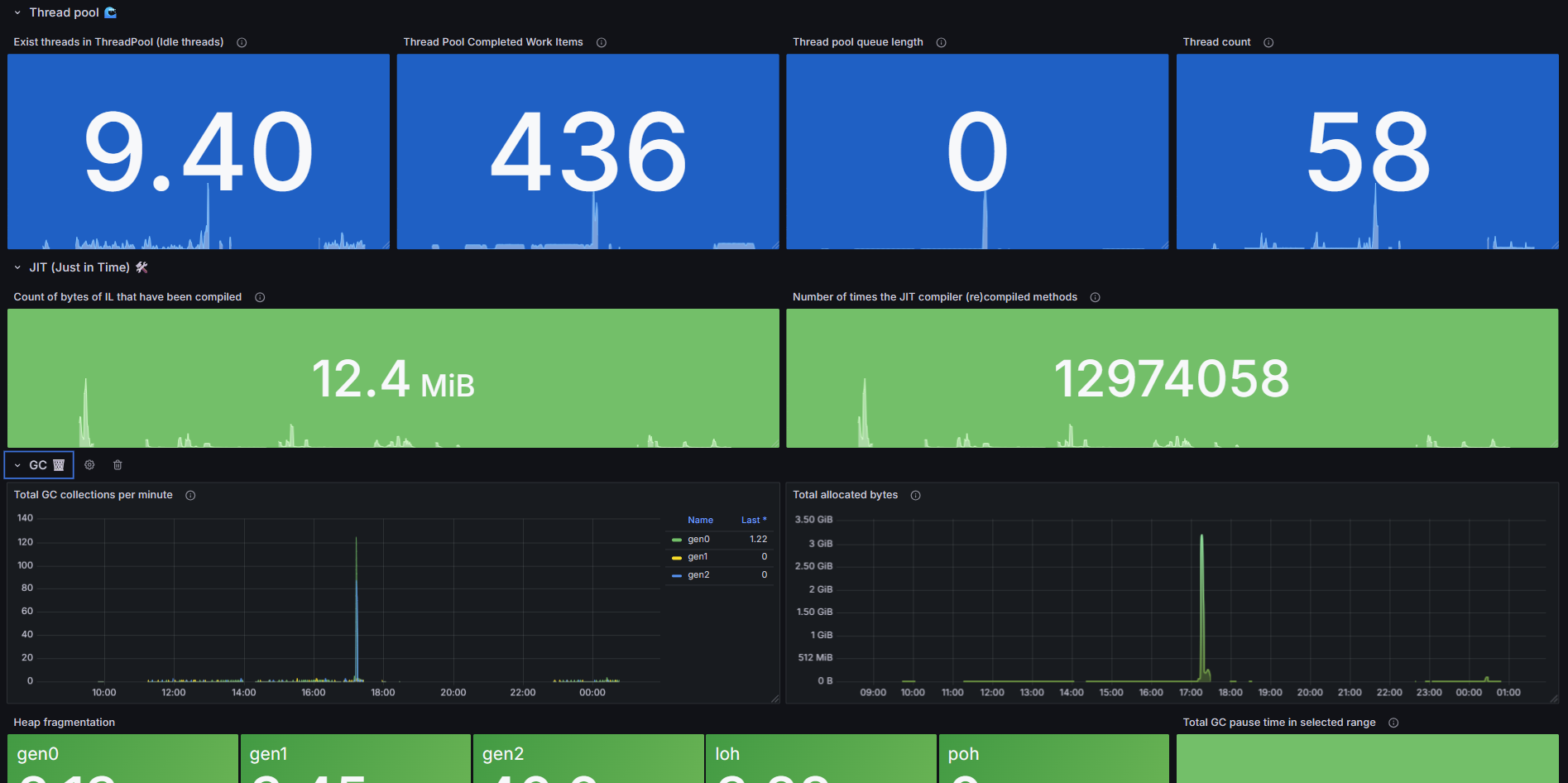Screen dimensions: 1568x783
Task: Toggle gen2 series in legend
Action: pyautogui.click(x=698, y=575)
